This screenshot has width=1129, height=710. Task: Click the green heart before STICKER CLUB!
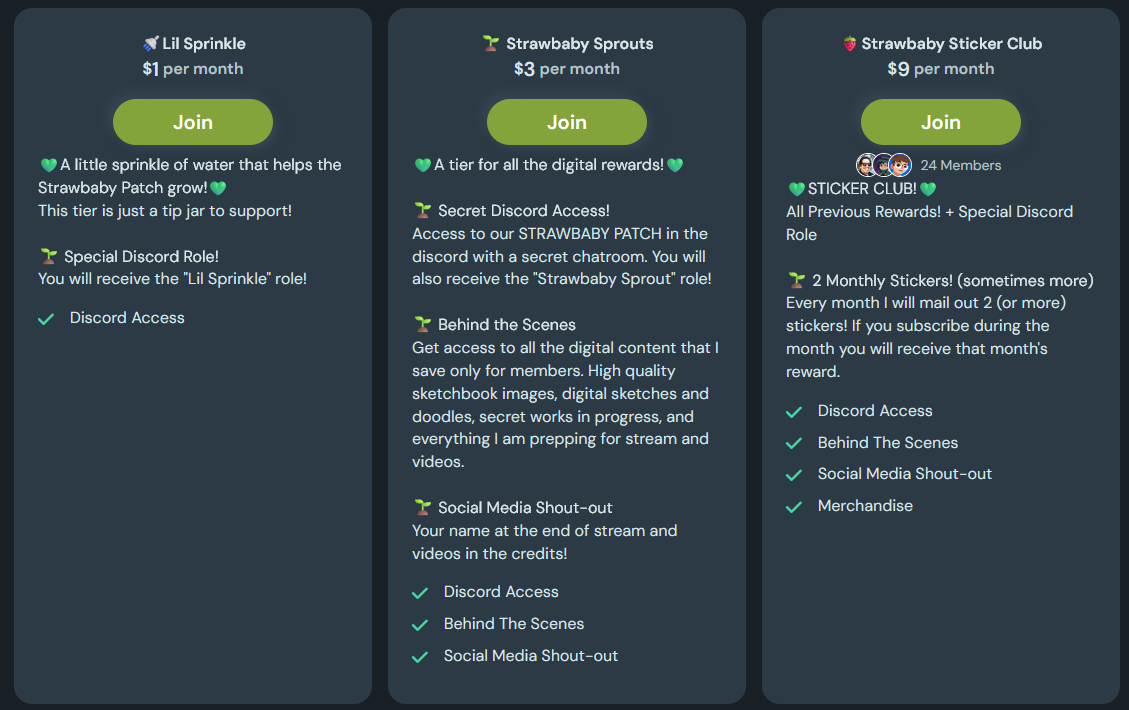coord(796,188)
